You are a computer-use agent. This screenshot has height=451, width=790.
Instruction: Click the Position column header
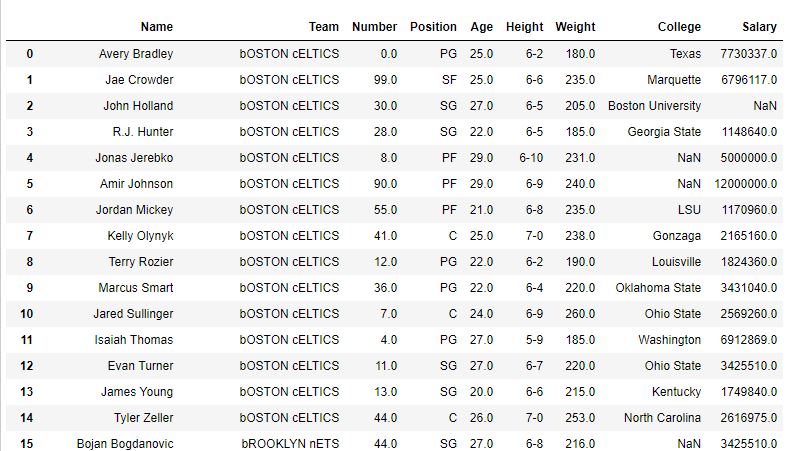[433, 27]
